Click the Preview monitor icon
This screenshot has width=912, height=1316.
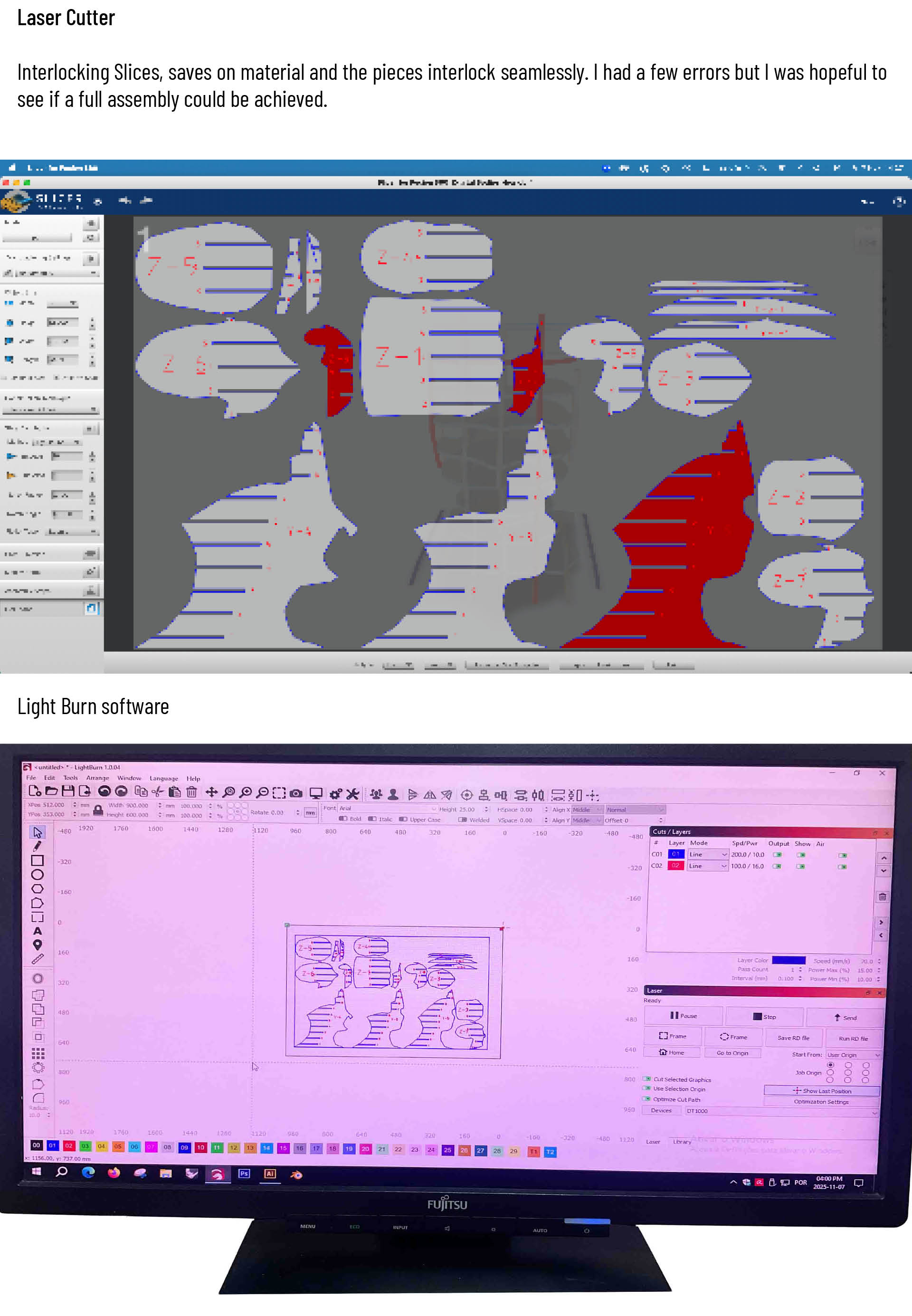tap(316, 793)
